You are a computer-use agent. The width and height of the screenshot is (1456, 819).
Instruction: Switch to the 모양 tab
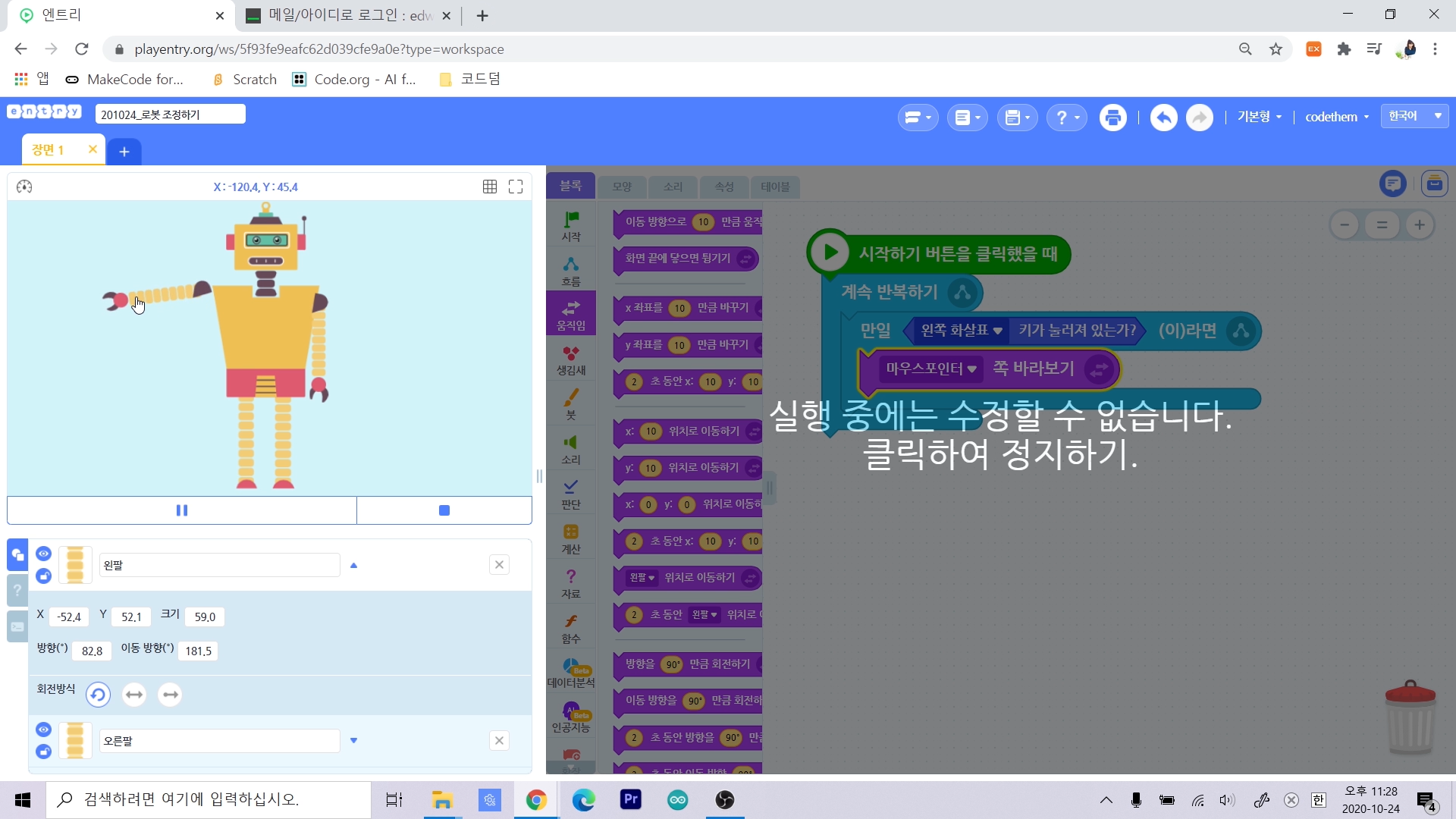tap(622, 187)
